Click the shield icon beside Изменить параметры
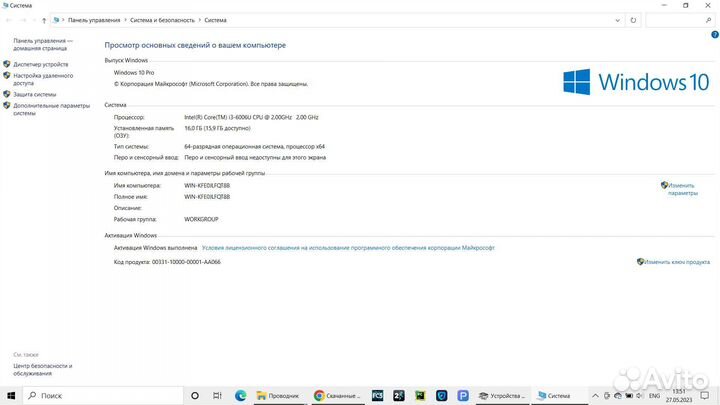The image size is (720, 405). (x=664, y=185)
